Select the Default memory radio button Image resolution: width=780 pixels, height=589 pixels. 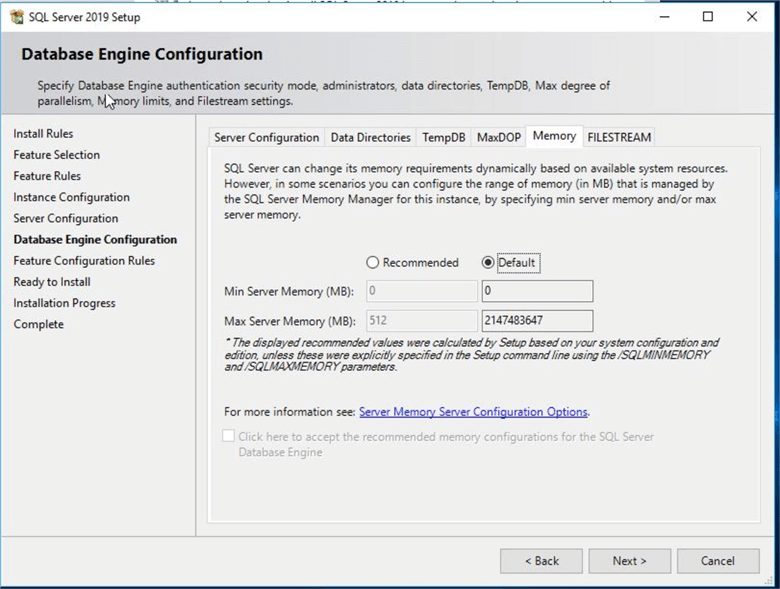tap(488, 263)
